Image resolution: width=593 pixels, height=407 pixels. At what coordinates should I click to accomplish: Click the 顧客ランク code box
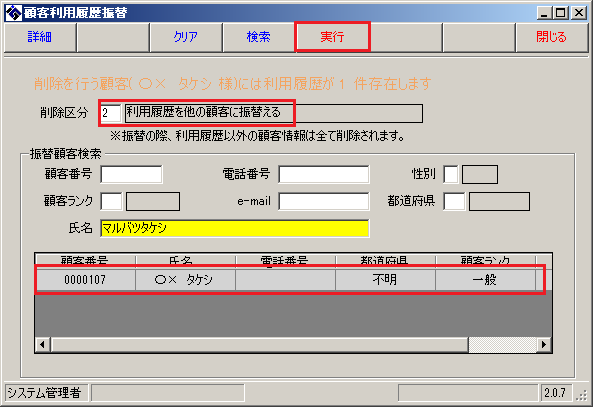click(111, 201)
